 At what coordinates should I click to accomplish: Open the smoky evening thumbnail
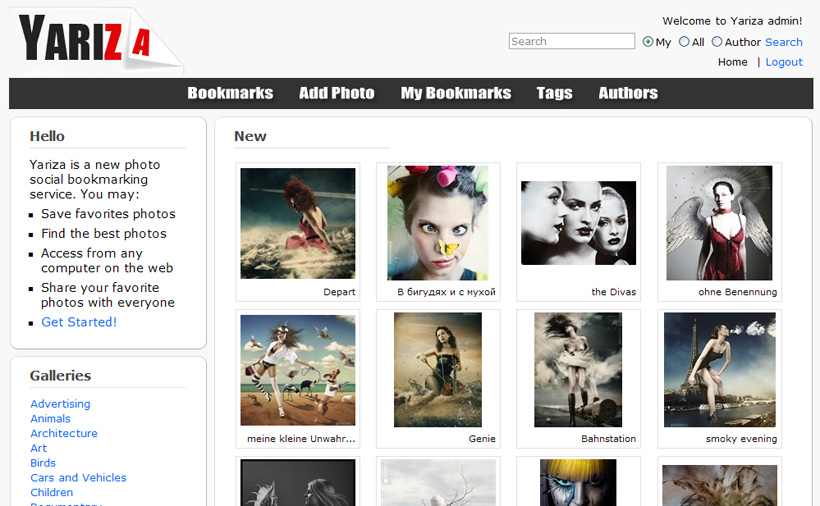(x=720, y=370)
